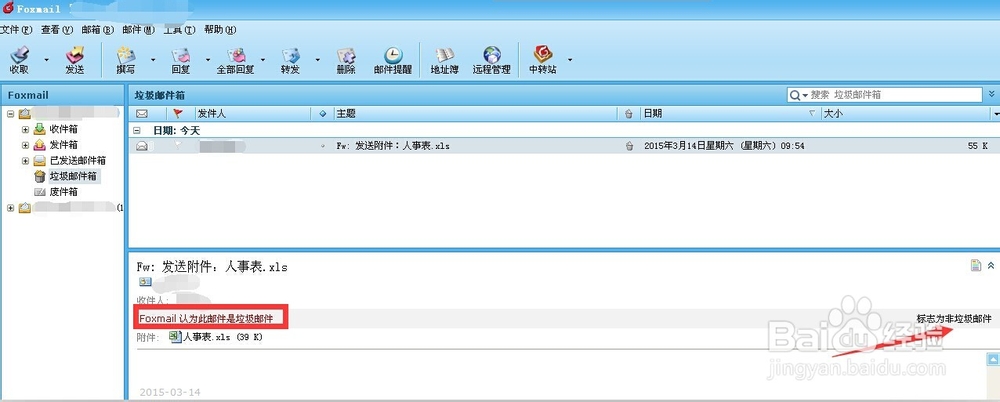Viewport: 1000px width, 402px height.
Task: Expand the 已发送邮件箱 folder node
Action: pyautogui.click(x=26, y=161)
